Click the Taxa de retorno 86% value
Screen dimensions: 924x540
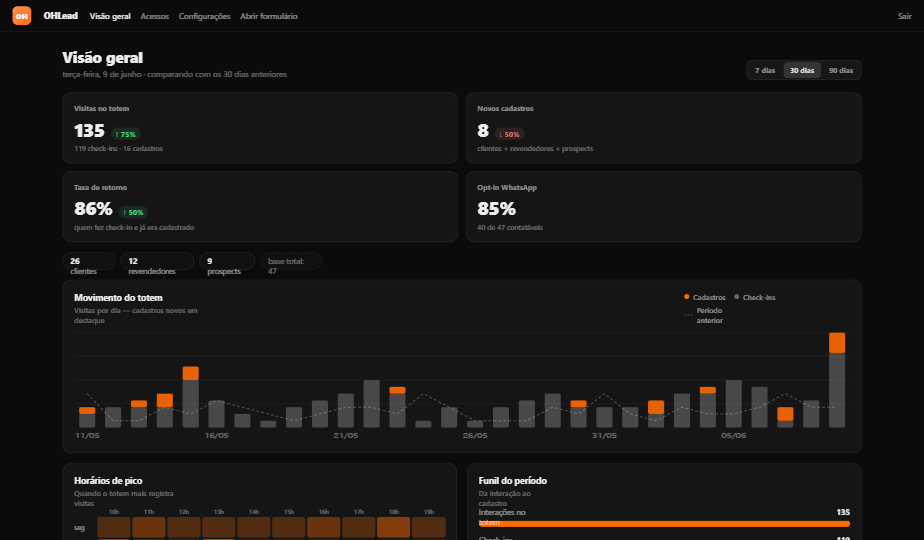93,209
